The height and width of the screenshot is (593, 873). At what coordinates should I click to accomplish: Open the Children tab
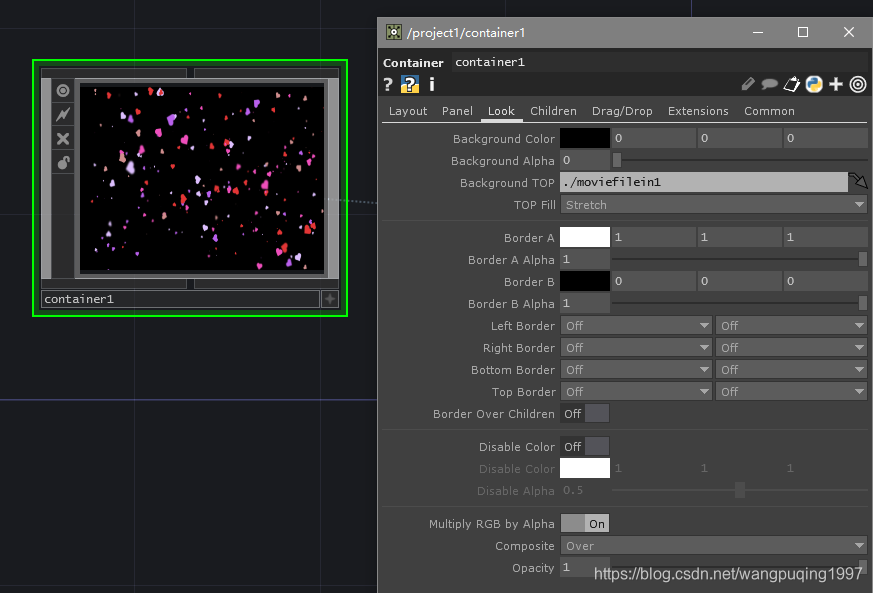coord(553,111)
